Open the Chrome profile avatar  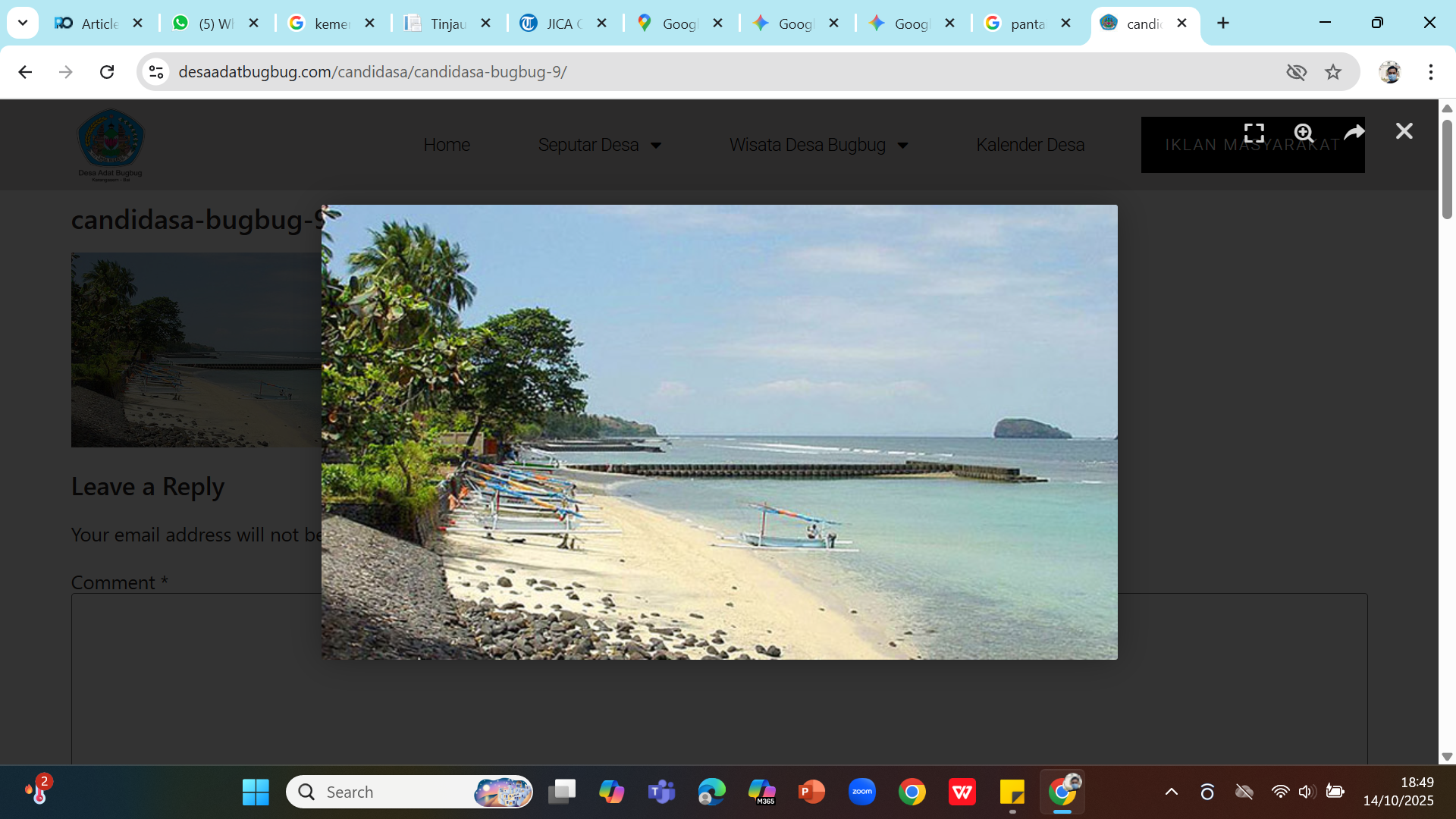tap(1390, 72)
